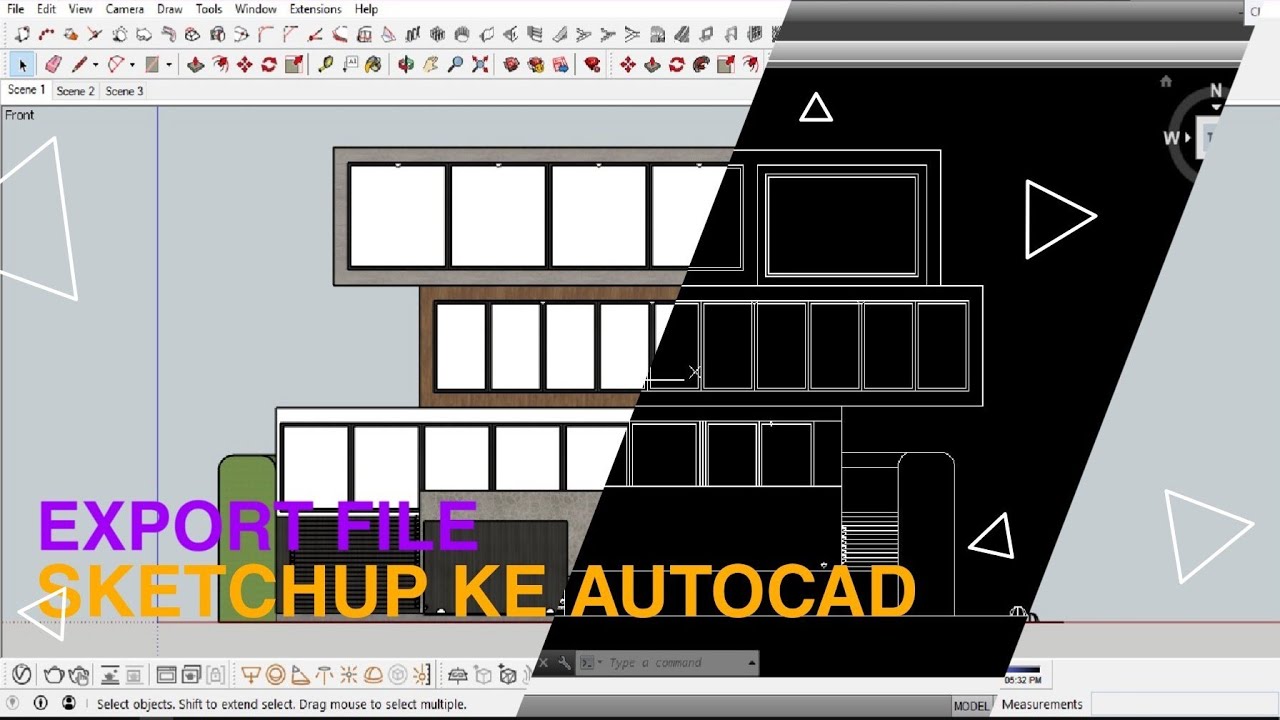Add a V-Ray dome light
Image resolution: width=1280 pixels, height=720 pixels.
pyautogui.click(x=373, y=675)
